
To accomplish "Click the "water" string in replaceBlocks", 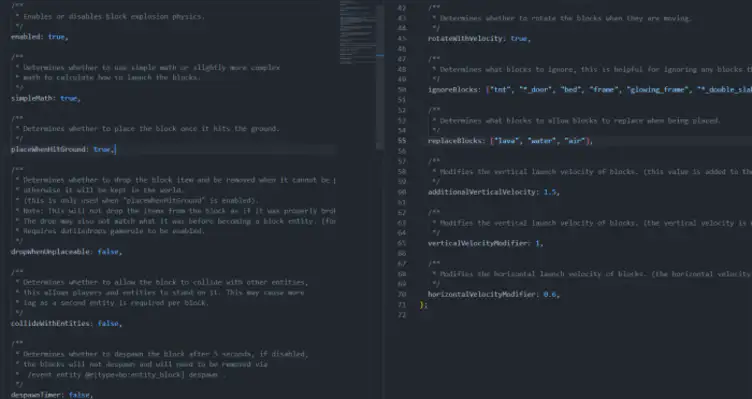I will coord(541,141).
